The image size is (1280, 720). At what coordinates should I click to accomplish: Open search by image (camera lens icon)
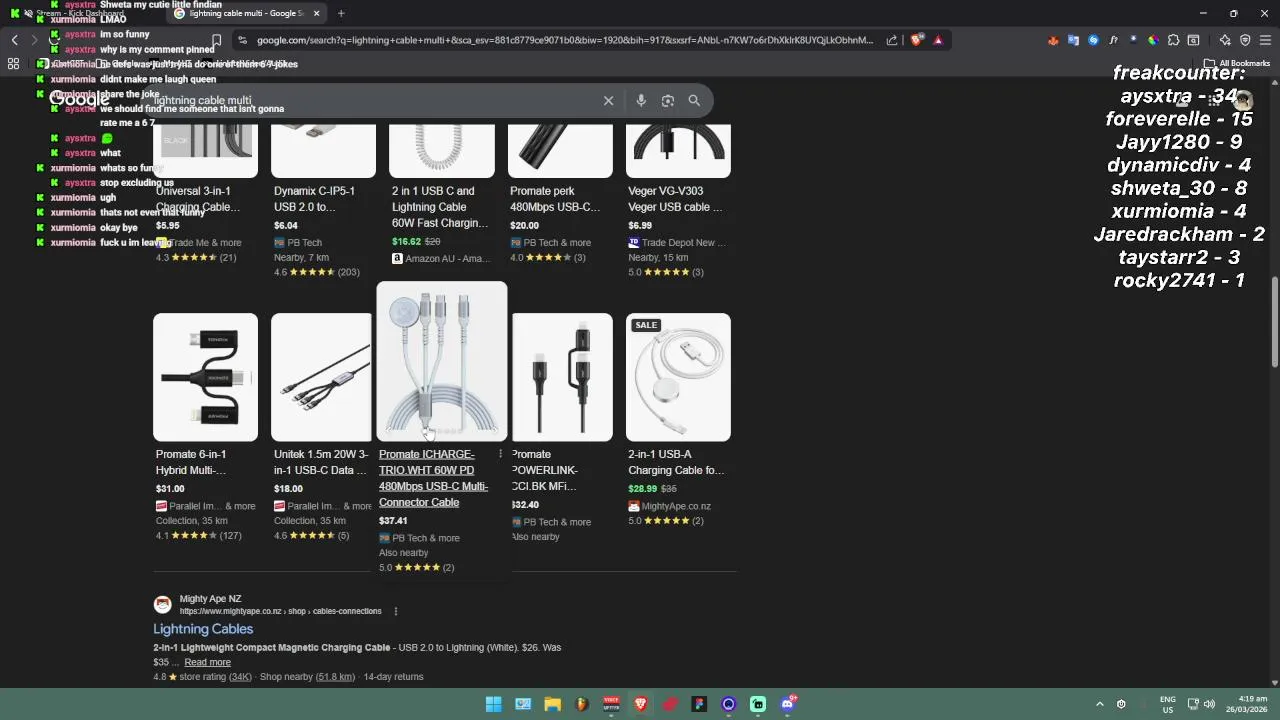[668, 100]
